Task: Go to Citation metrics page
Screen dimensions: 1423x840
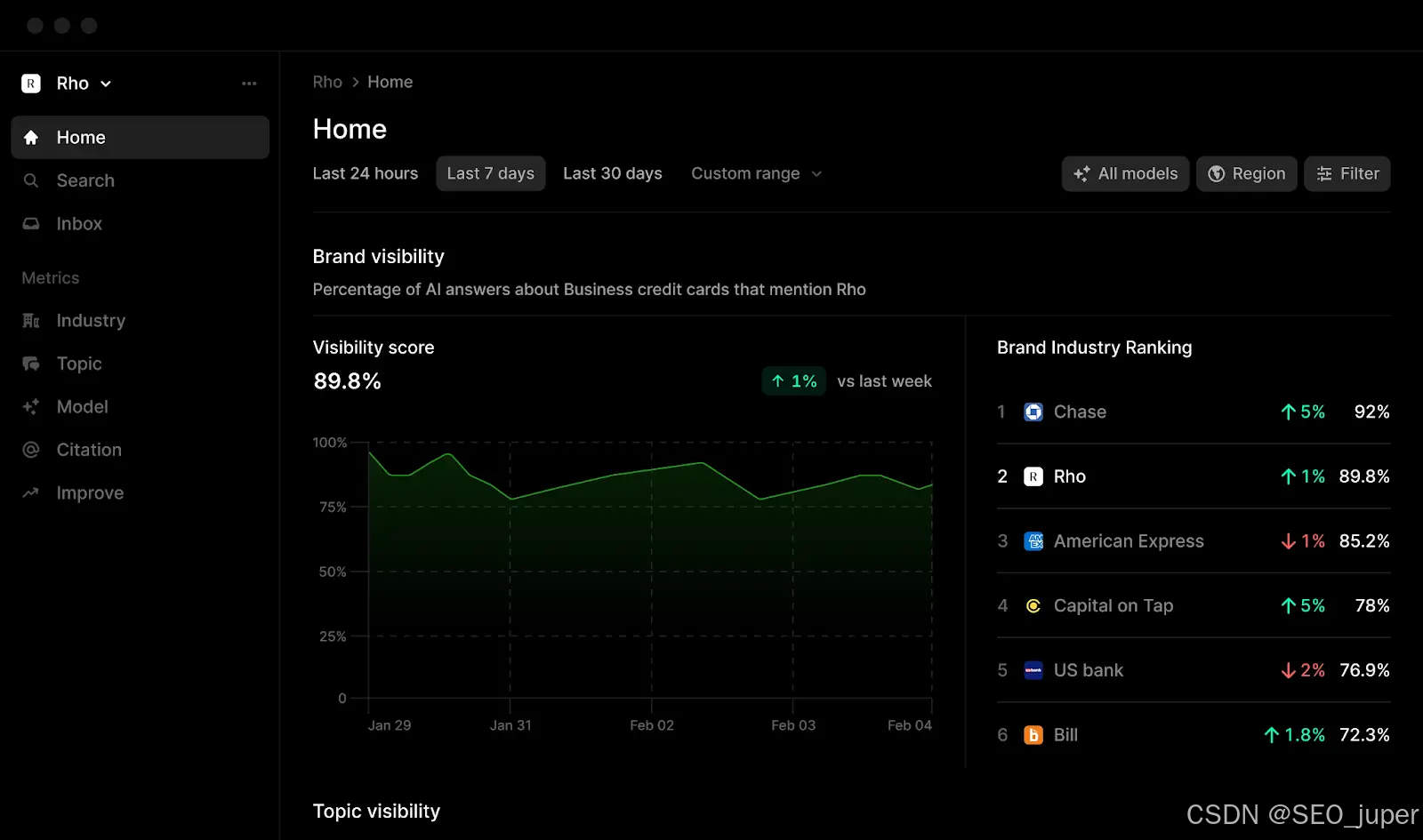Action: [x=89, y=450]
